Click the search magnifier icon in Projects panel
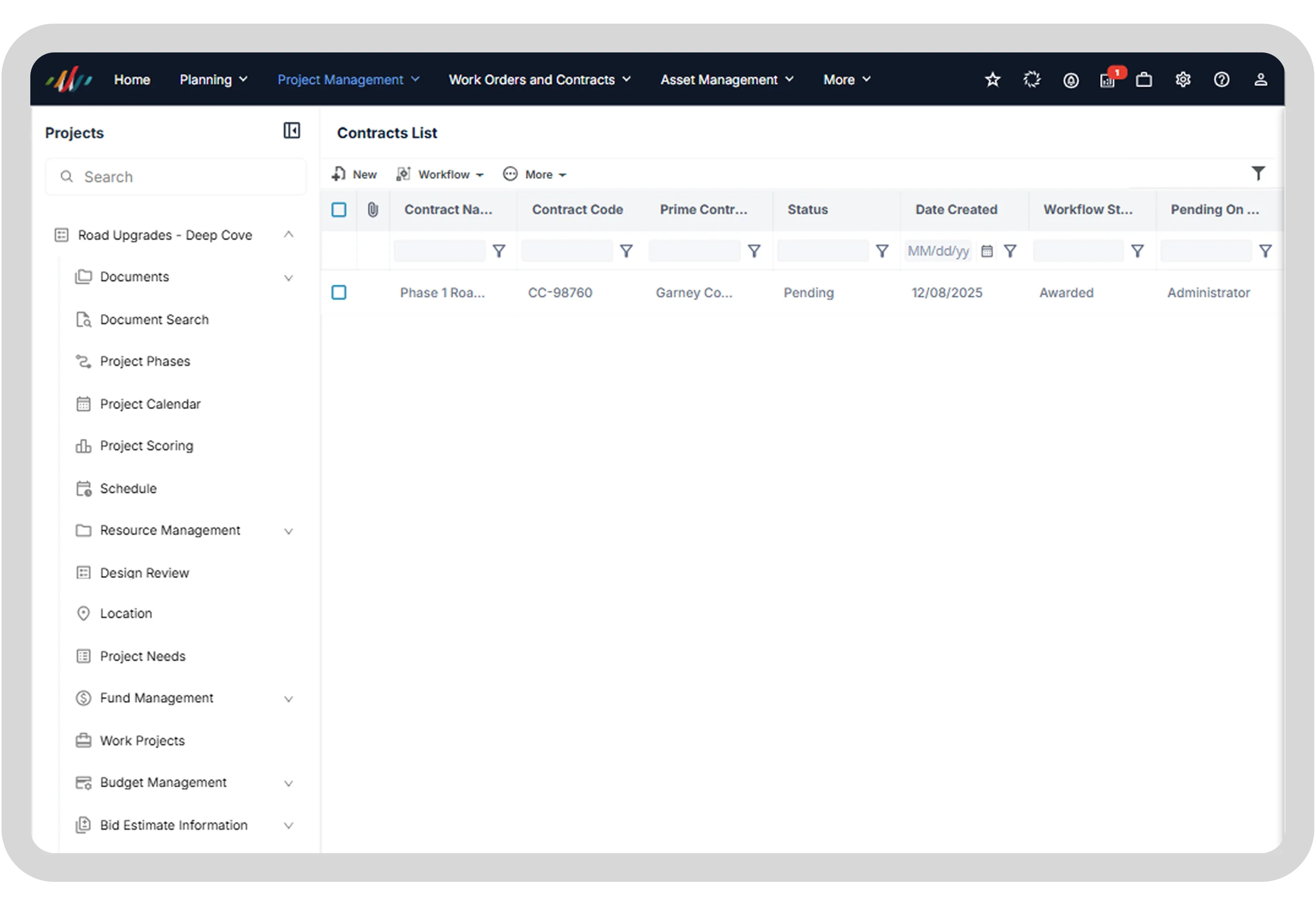 tap(66, 177)
